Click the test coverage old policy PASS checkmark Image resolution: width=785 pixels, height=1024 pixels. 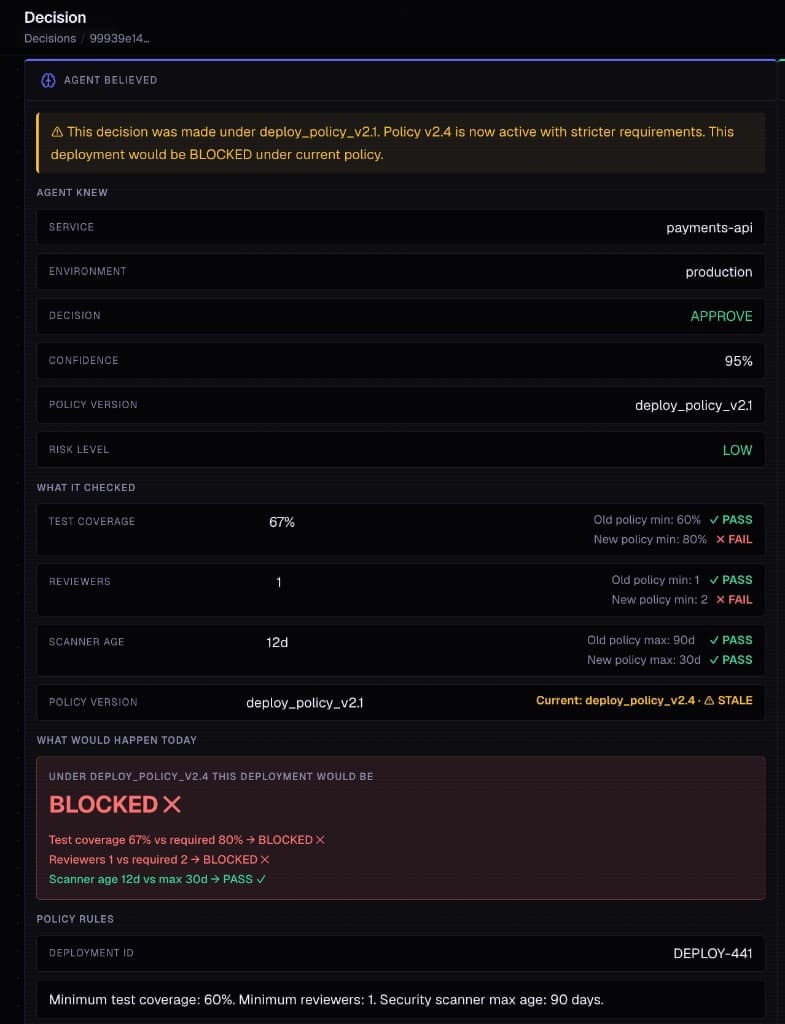(x=714, y=520)
